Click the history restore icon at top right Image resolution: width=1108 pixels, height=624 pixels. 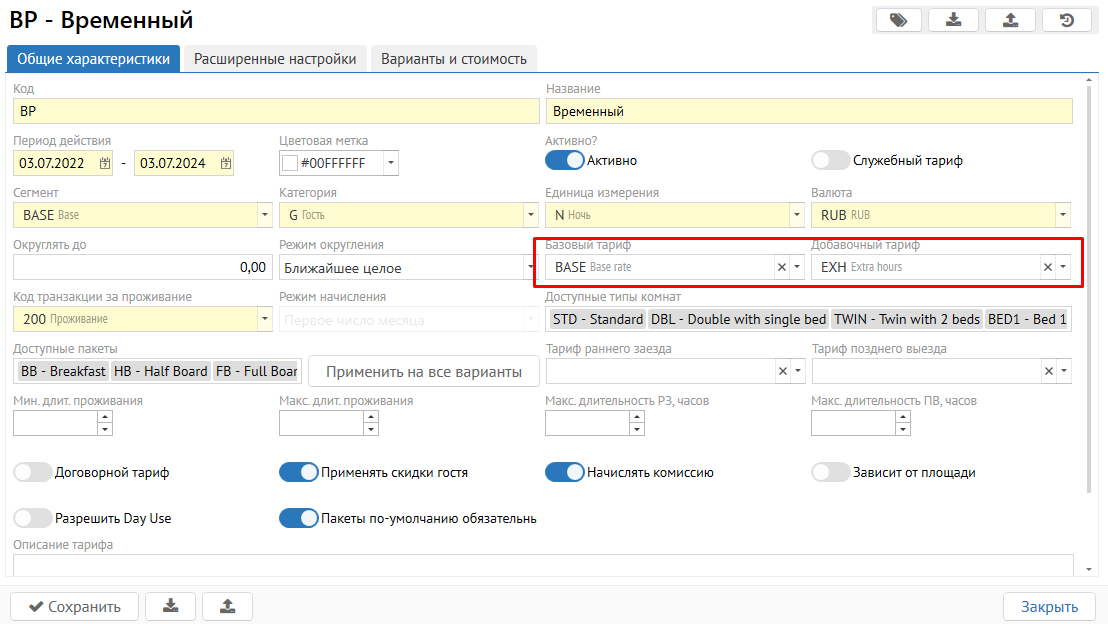click(x=1067, y=20)
